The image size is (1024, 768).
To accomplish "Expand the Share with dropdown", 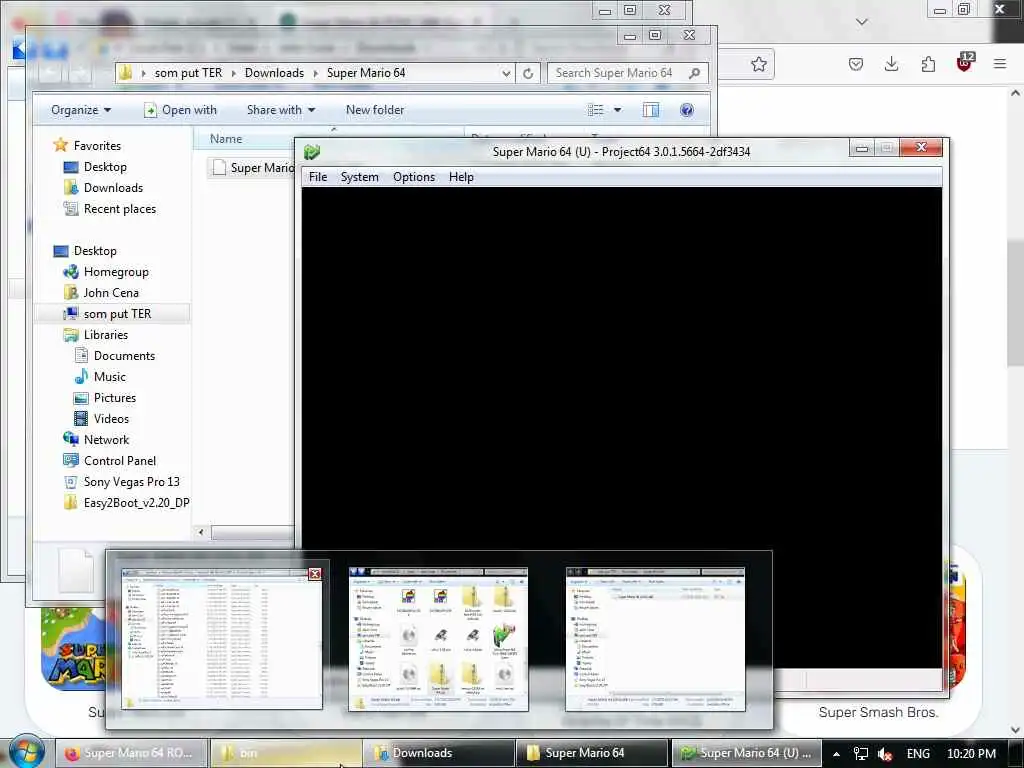I will click(281, 110).
